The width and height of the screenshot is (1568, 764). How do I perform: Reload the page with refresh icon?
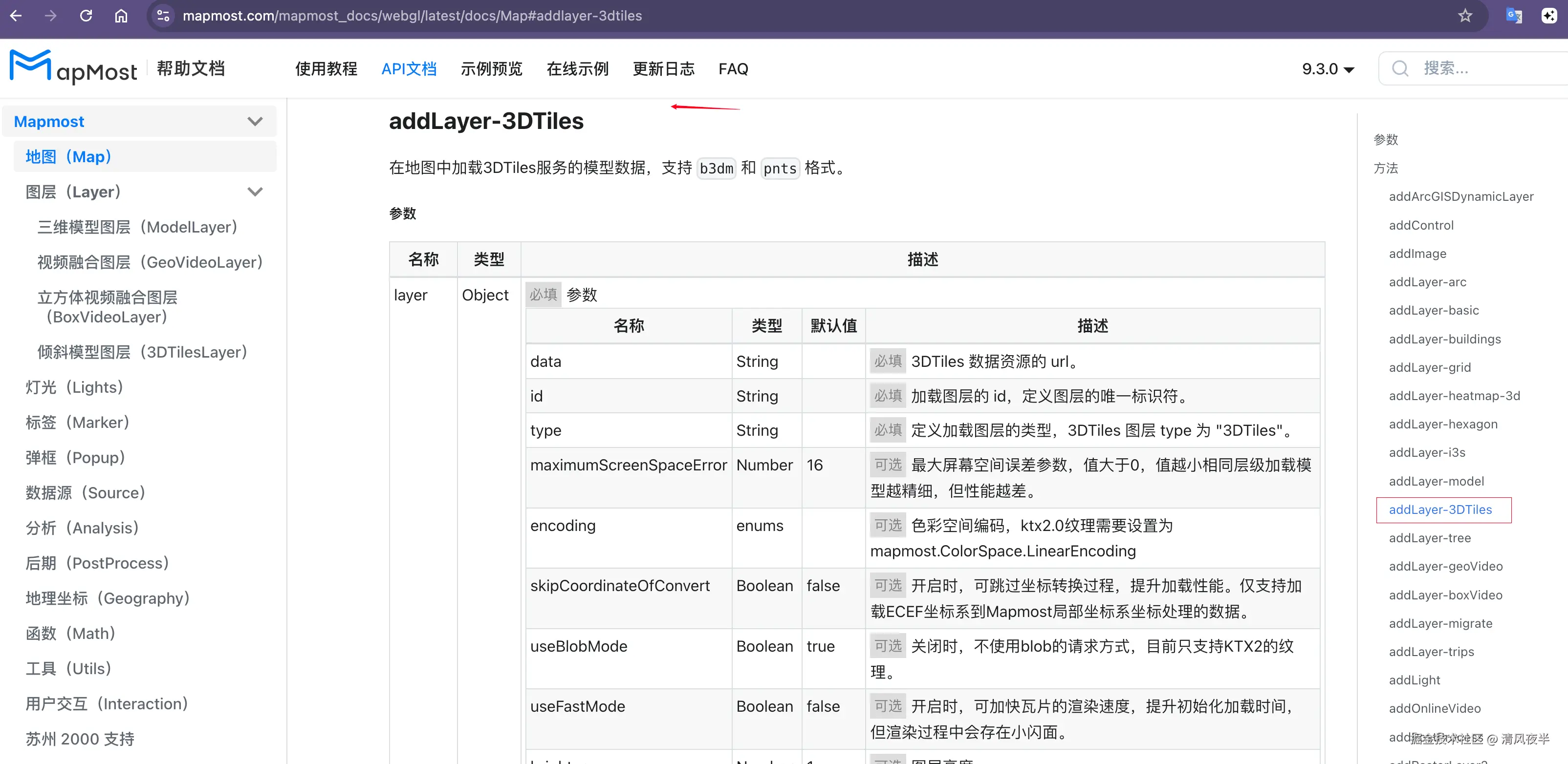tap(86, 16)
